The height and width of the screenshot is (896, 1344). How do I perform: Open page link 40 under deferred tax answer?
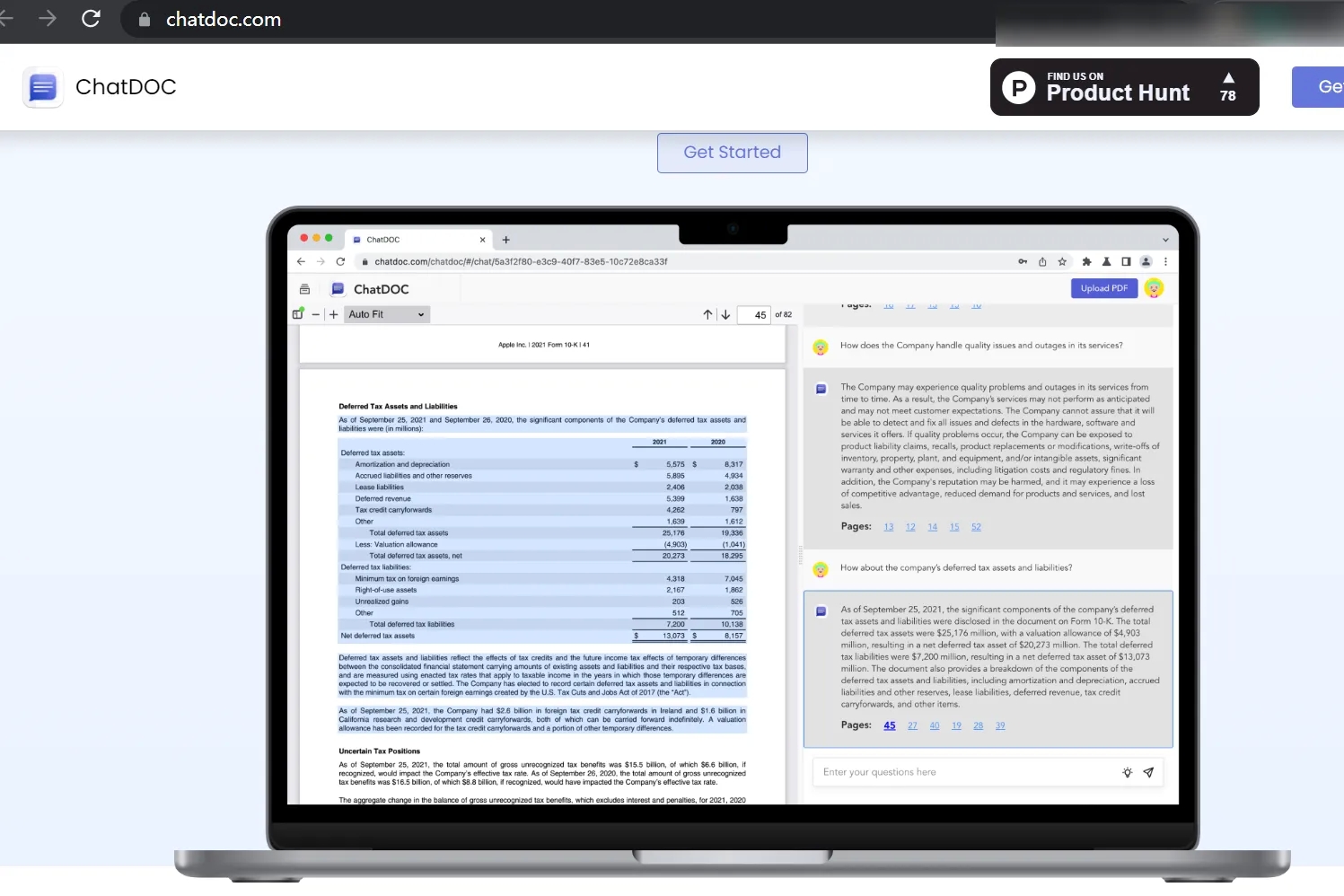click(935, 725)
